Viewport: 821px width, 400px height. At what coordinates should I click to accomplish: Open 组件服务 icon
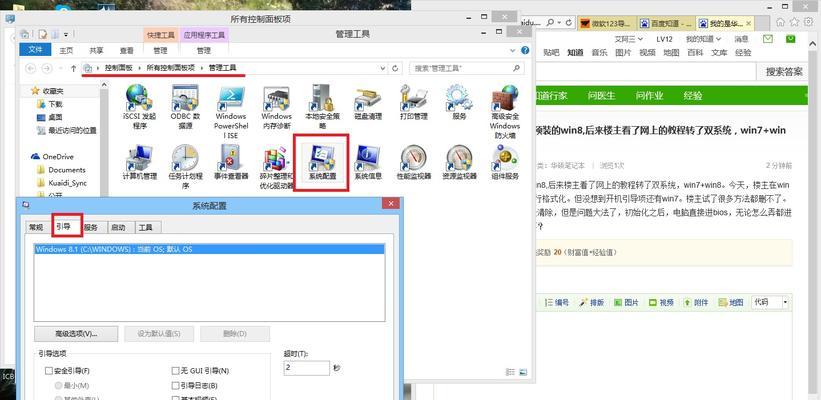click(505, 157)
